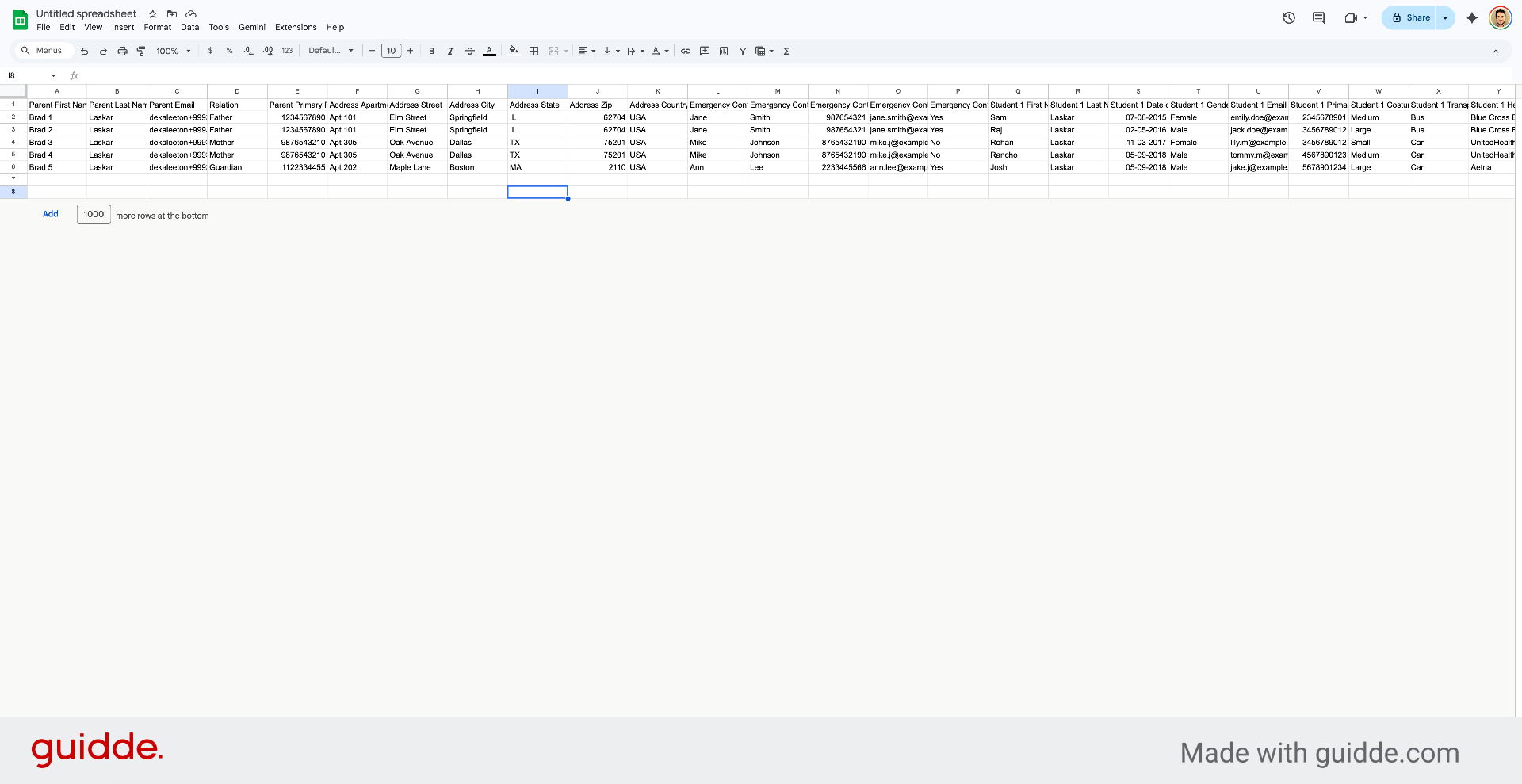Open the Gemini sparkle icon
1522x784 pixels.
click(x=1472, y=17)
